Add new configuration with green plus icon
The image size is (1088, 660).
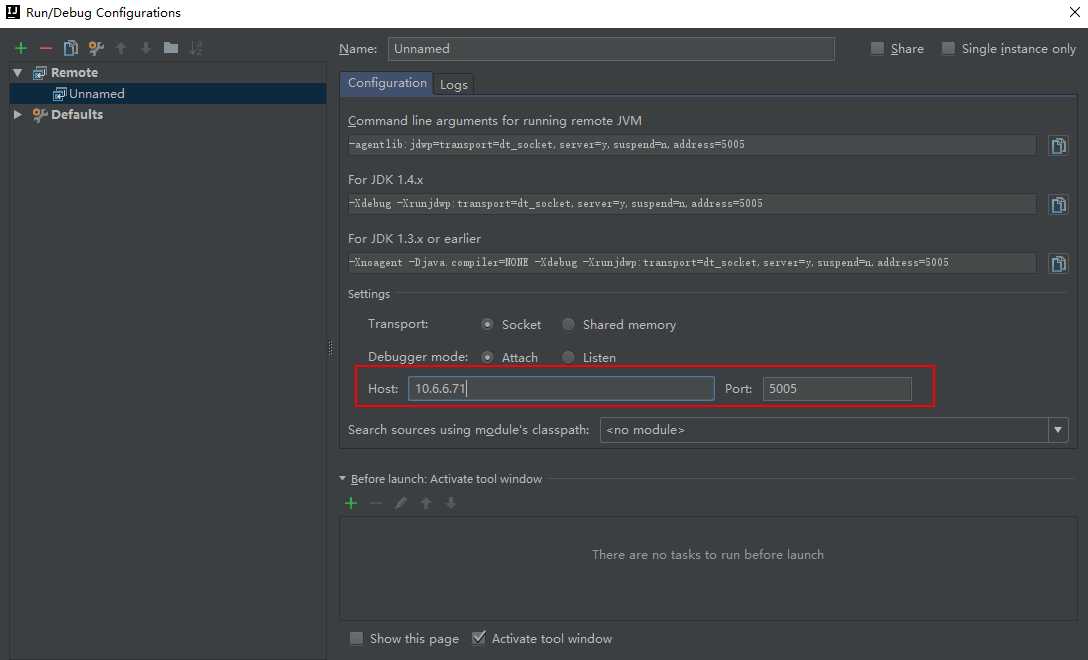[21, 48]
